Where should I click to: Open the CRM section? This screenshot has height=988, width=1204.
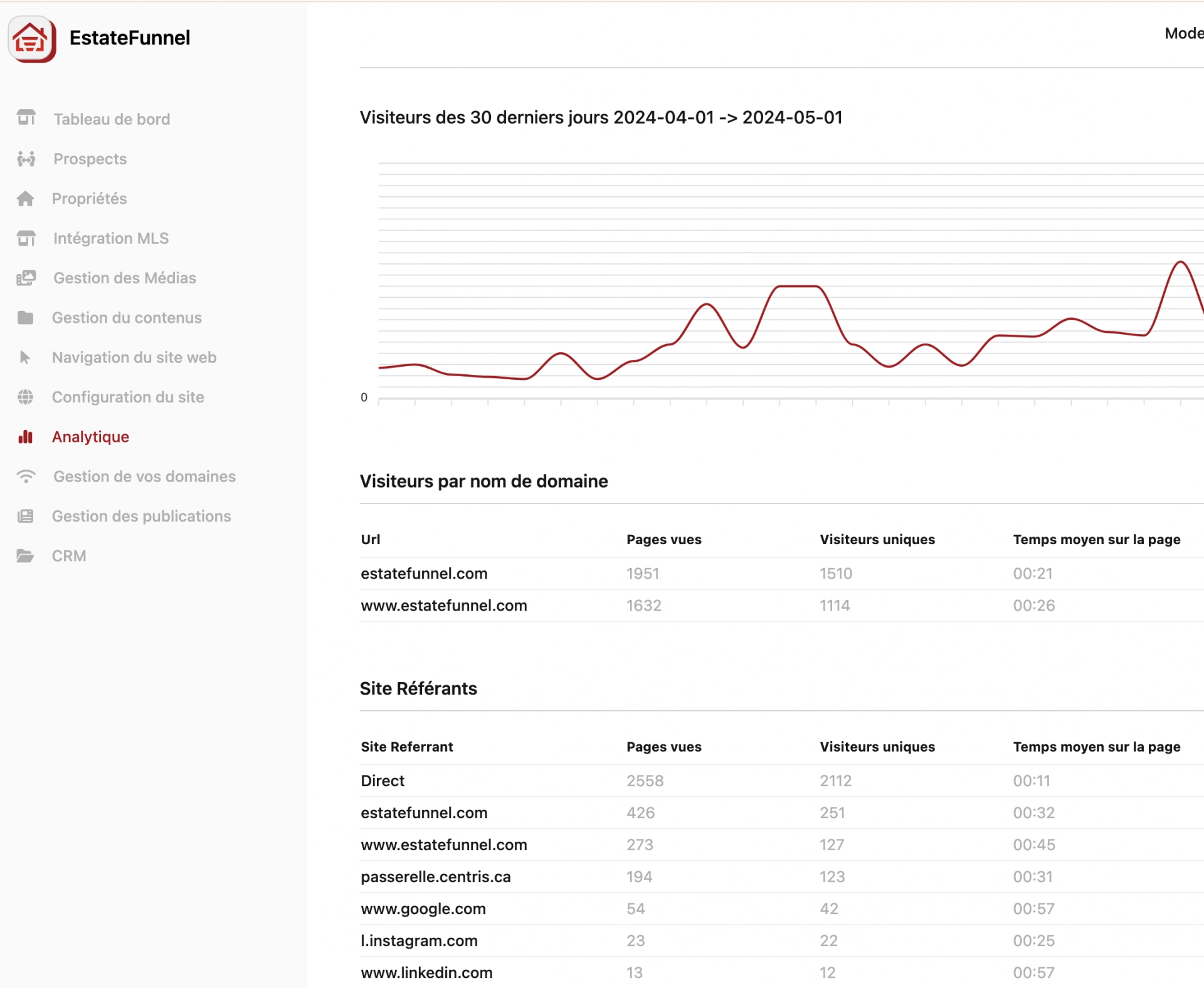pos(69,556)
